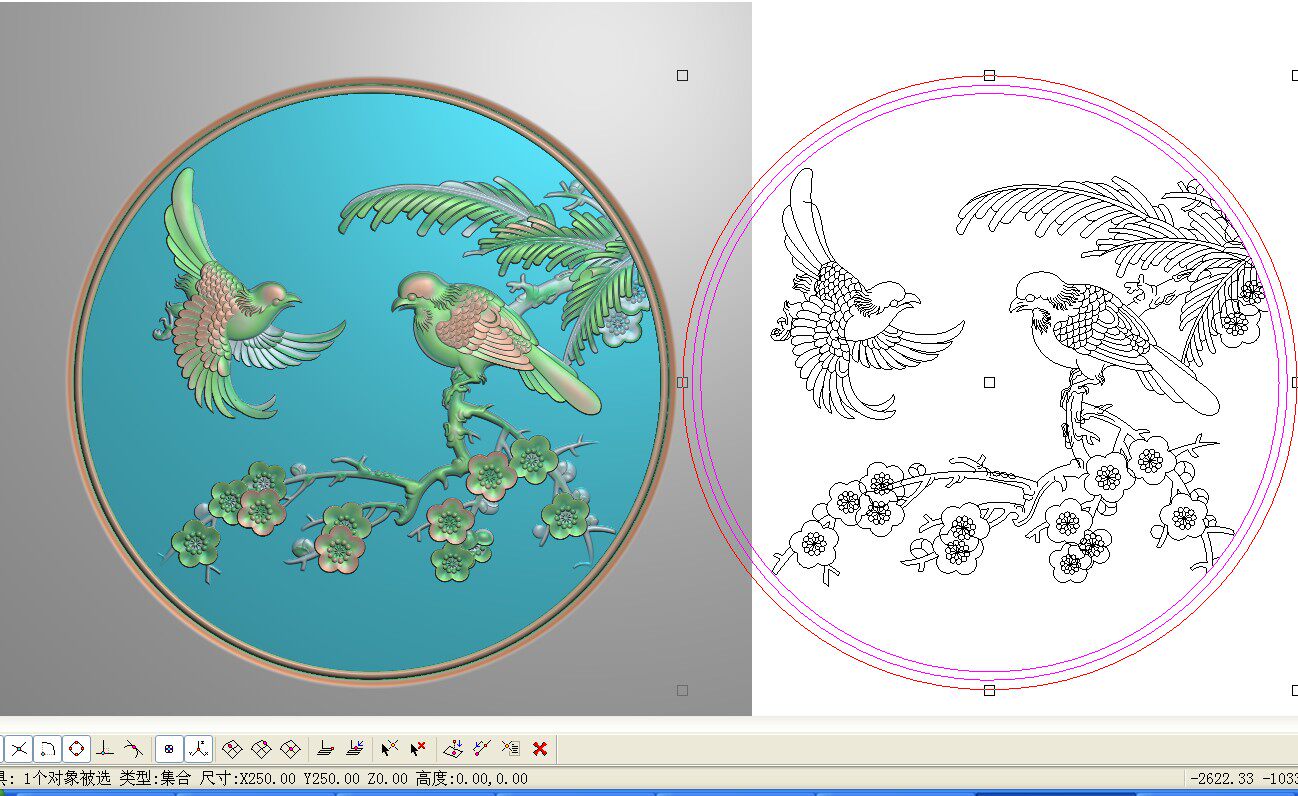Image resolution: width=1298 pixels, height=796 pixels.
Task: Click the diamond with blue down-arrow icon
Action: [x=453, y=748]
